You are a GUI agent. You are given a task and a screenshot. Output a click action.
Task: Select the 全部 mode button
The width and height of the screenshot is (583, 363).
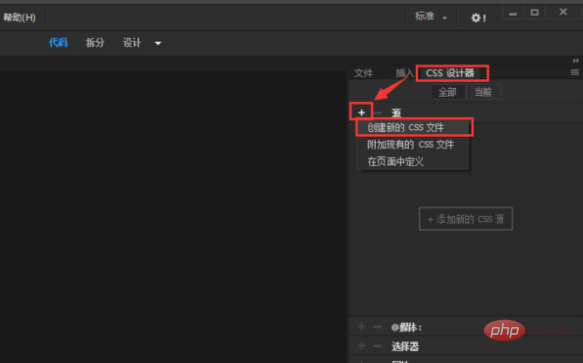pyautogui.click(x=447, y=92)
